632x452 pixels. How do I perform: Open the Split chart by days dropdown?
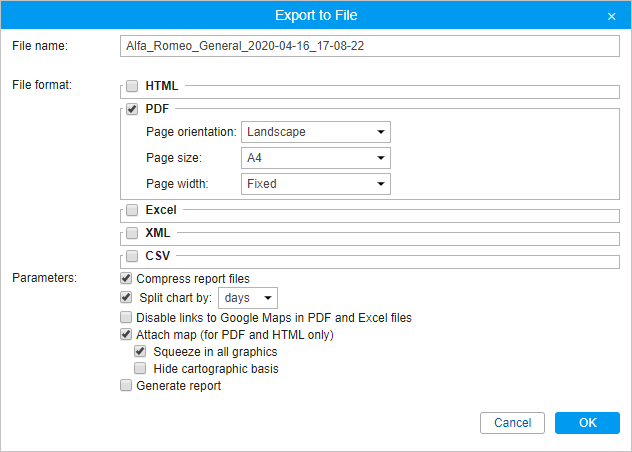247,298
